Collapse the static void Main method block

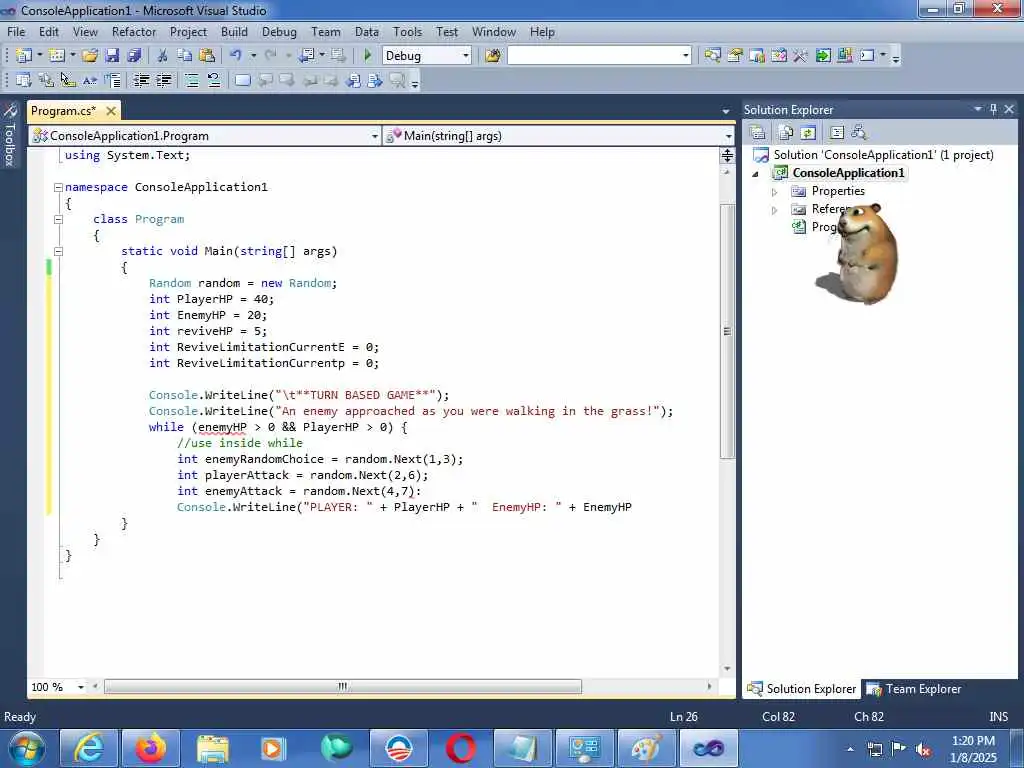tap(58, 251)
